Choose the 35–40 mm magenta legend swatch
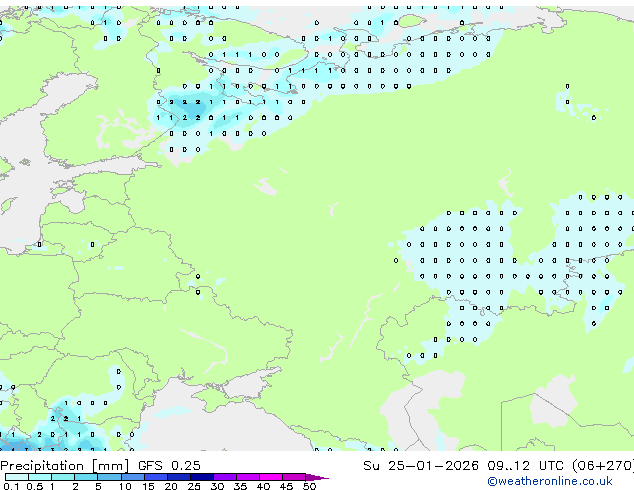 [x=248, y=477]
